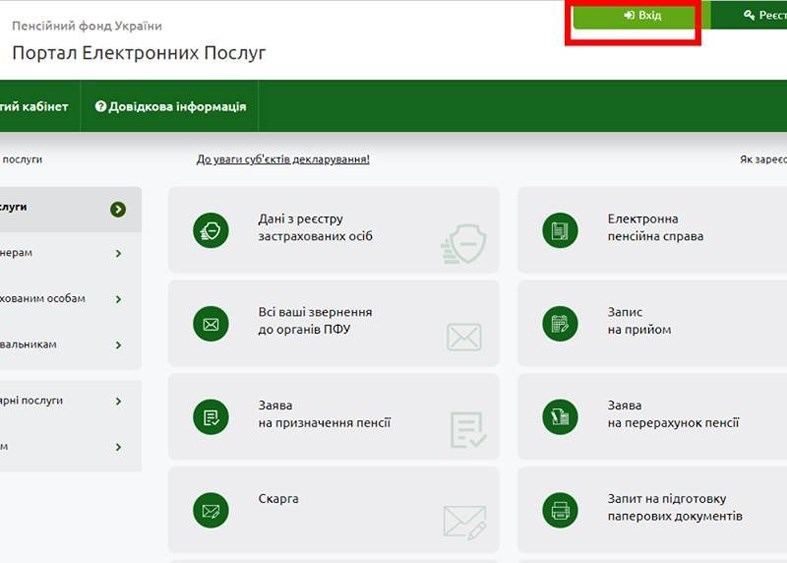
Task: Click the circled arrow icon in the sidebar
Action: click(118, 209)
